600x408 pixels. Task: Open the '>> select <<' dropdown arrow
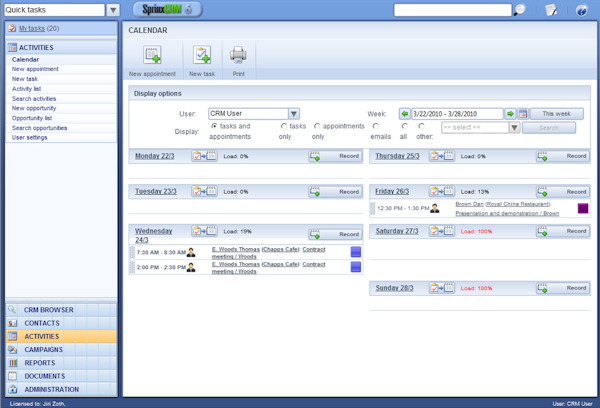coord(514,127)
